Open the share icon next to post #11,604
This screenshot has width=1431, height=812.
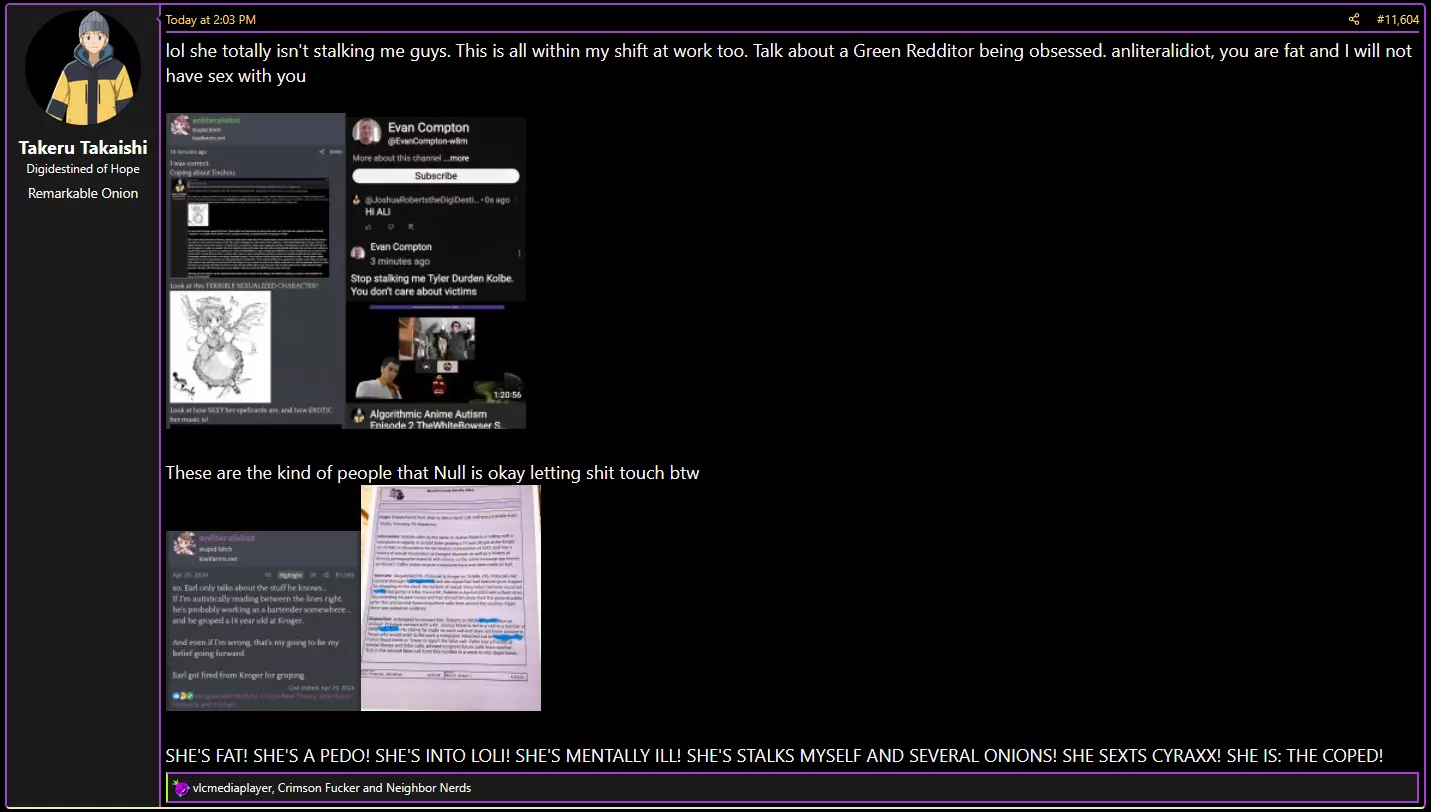pos(1354,19)
